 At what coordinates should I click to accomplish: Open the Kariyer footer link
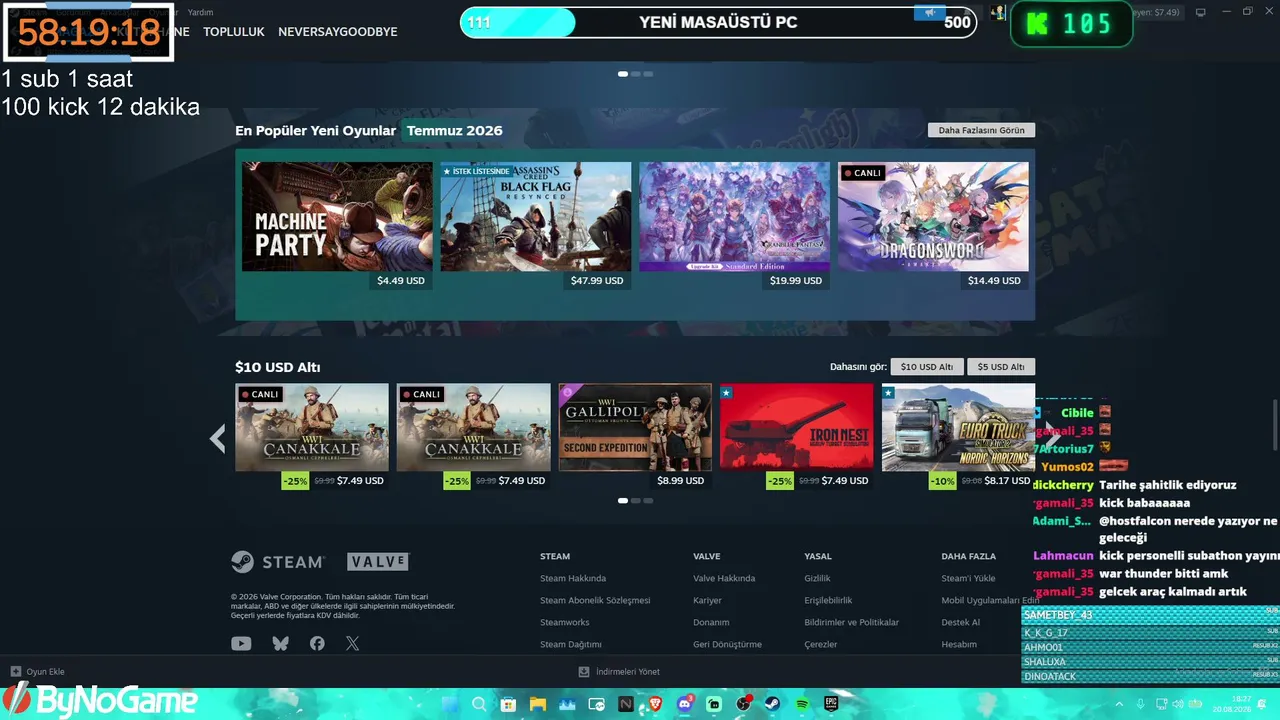click(707, 600)
